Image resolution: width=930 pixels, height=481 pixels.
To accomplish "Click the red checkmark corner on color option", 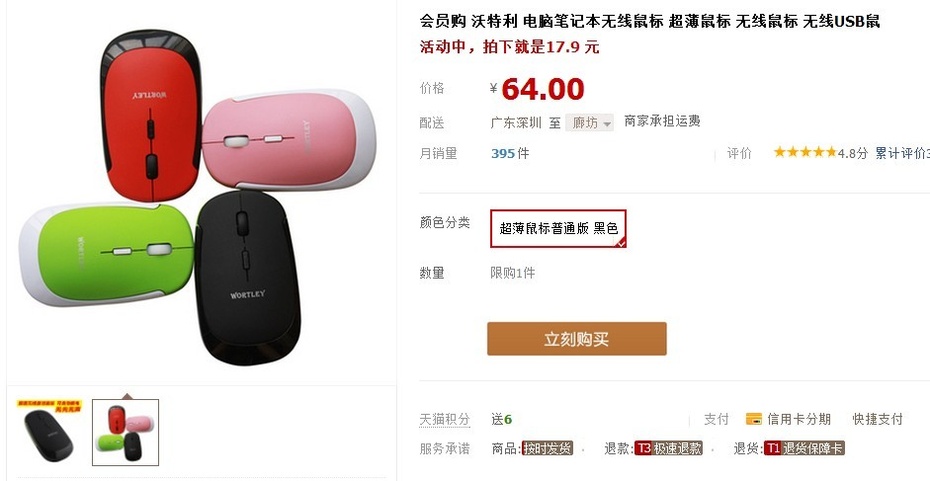I will click(x=621, y=243).
